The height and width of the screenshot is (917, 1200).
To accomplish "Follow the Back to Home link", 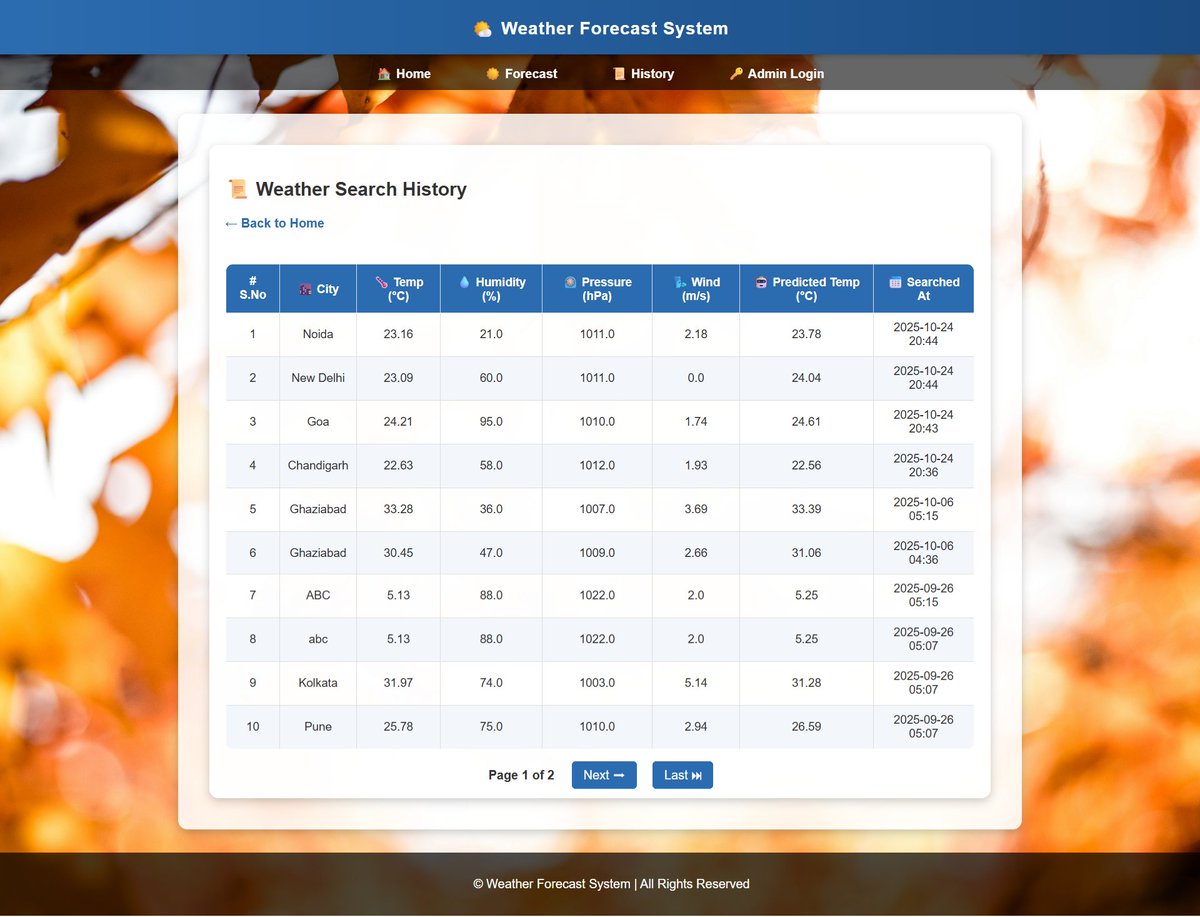I will [275, 223].
